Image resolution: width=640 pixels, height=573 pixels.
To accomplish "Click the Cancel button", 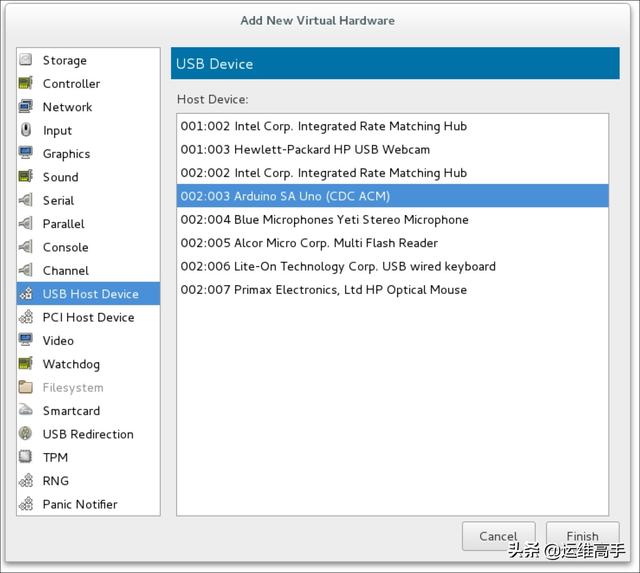I will point(498,536).
